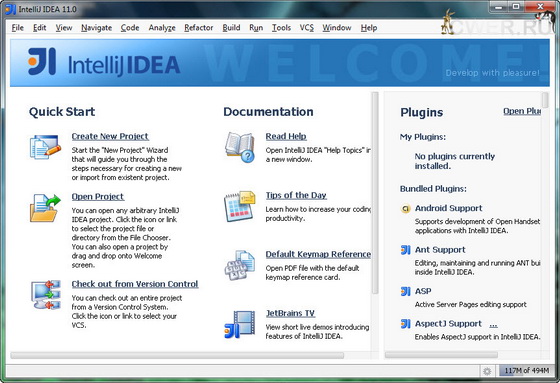Open the Help menu
This screenshot has width=560, height=383.
point(369,28)
